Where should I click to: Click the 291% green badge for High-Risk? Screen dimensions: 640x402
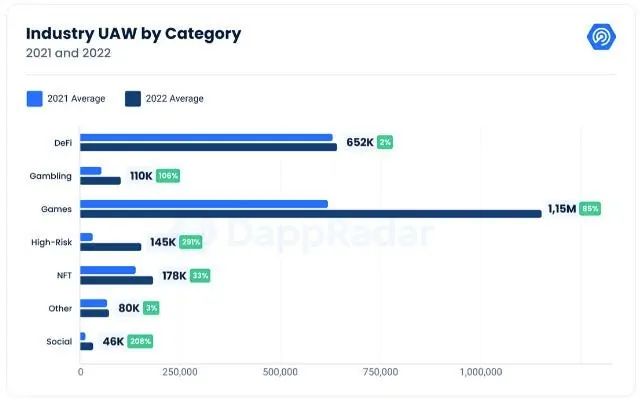point(191,242)
